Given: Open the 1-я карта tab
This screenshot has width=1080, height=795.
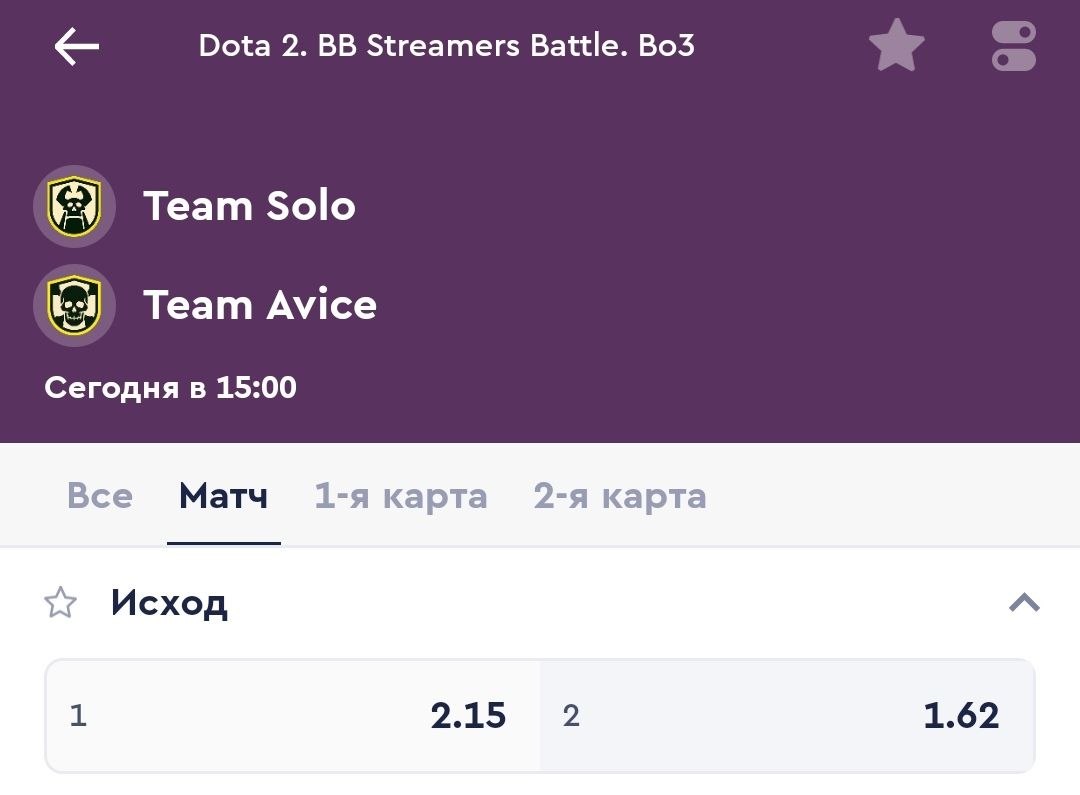Looking at the screenshot, I should (x=401, y=496).
